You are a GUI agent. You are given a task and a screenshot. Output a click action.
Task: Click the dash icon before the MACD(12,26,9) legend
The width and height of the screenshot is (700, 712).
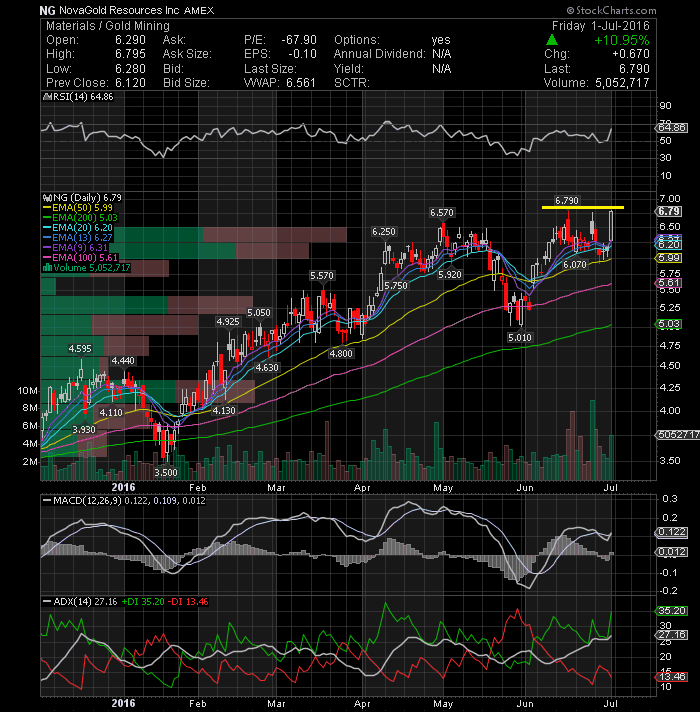coord(47,501)
